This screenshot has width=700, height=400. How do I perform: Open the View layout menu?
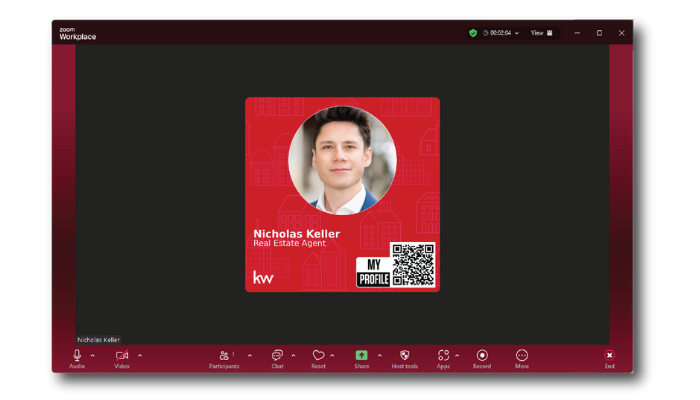tap(542, 33)
